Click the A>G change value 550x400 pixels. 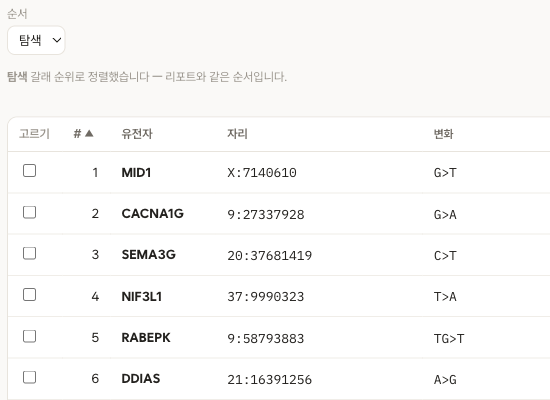445,380
